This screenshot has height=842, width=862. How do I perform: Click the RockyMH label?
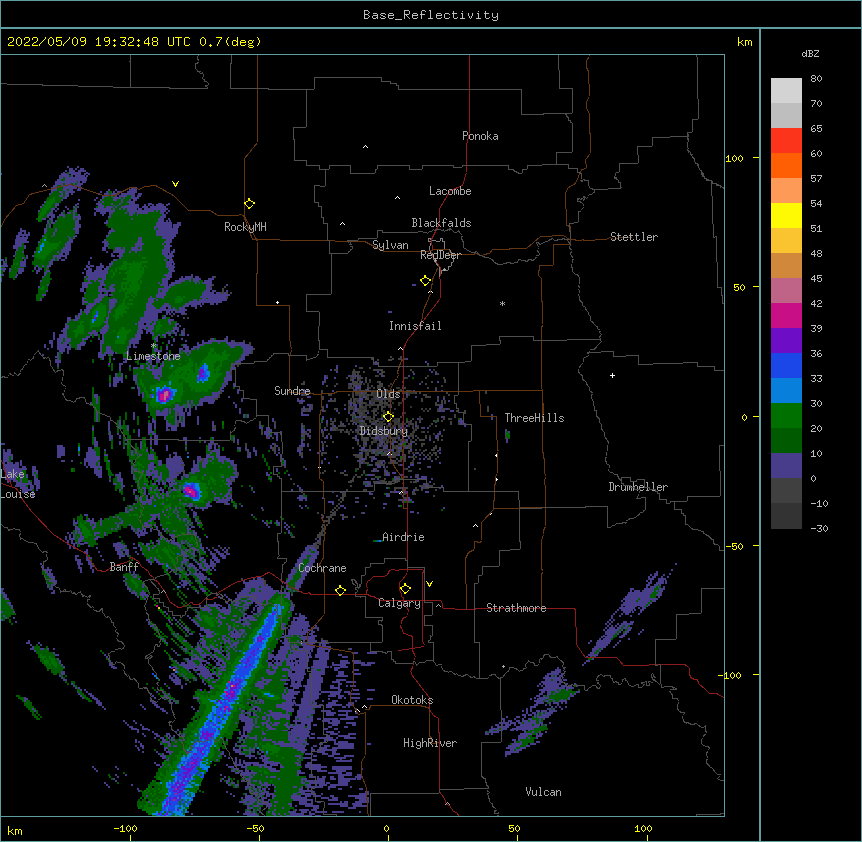click(x=245, y=227)
